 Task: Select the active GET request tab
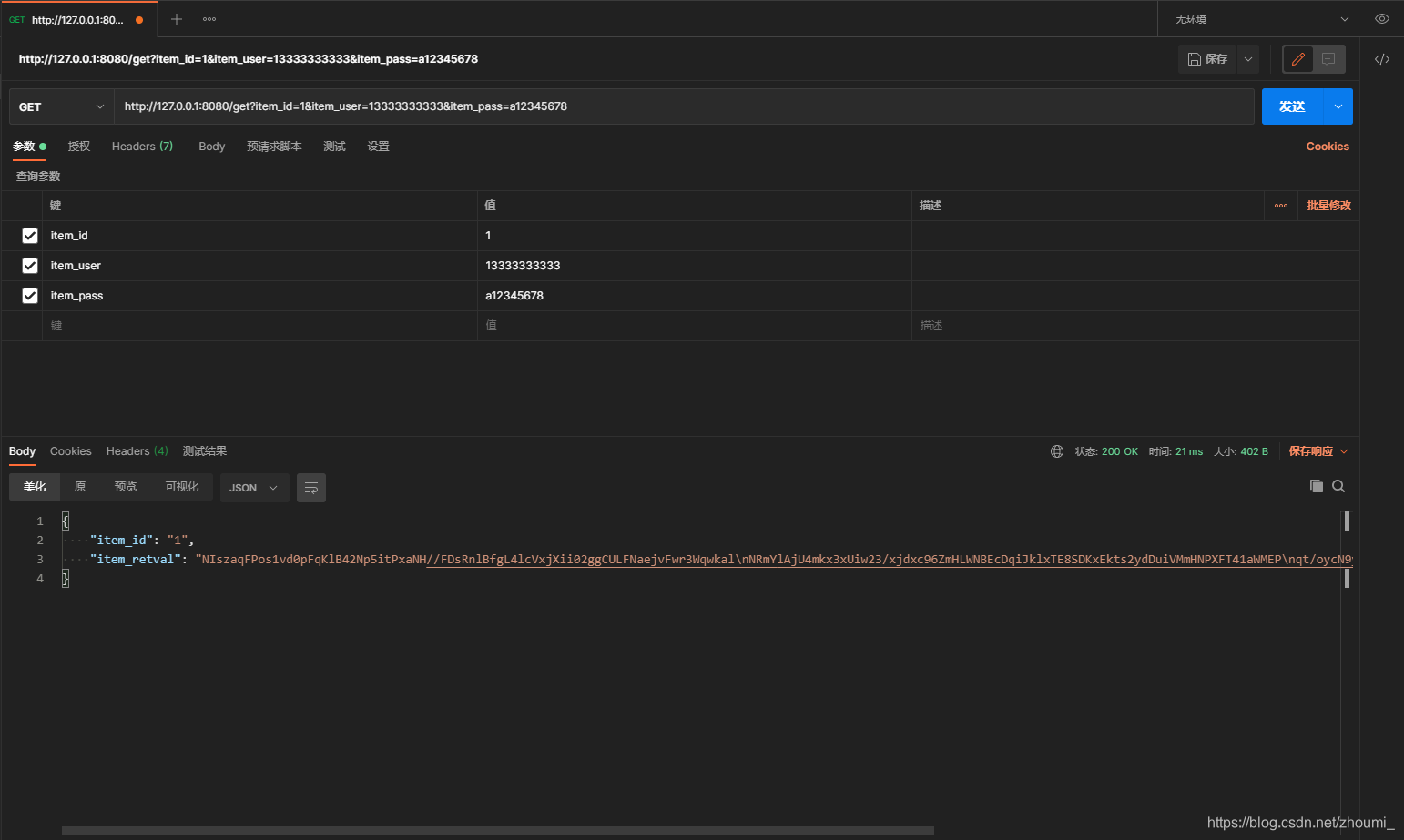pyautogui.click(x=78, y=19)
